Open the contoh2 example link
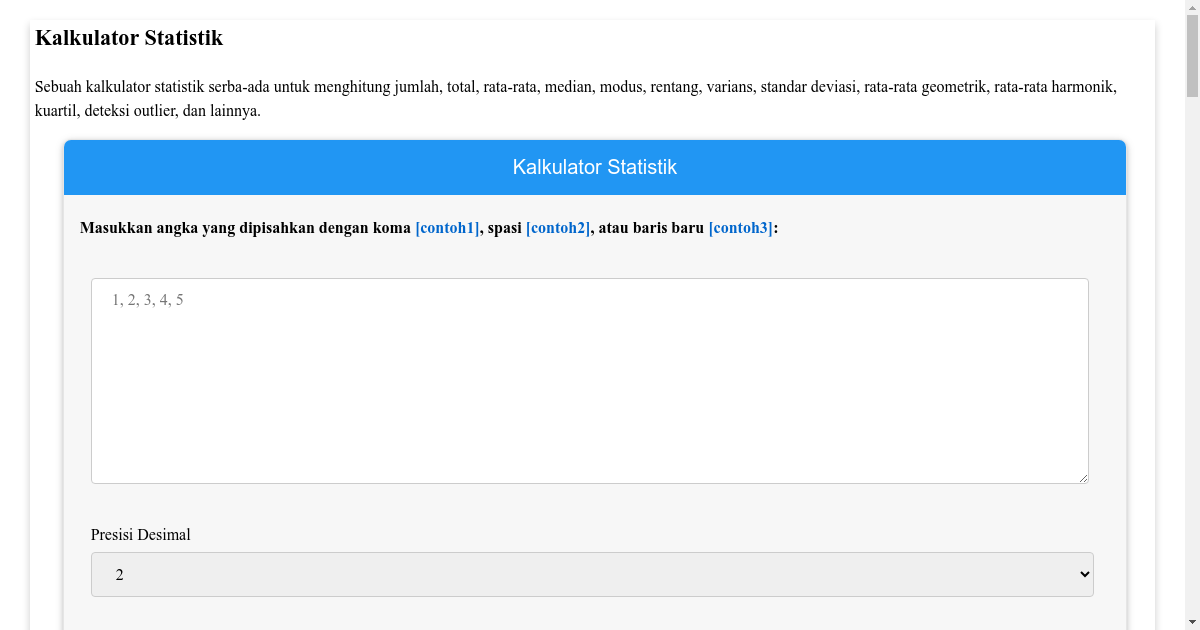This screenshot has height=630, width=1200. pos(557,228)
